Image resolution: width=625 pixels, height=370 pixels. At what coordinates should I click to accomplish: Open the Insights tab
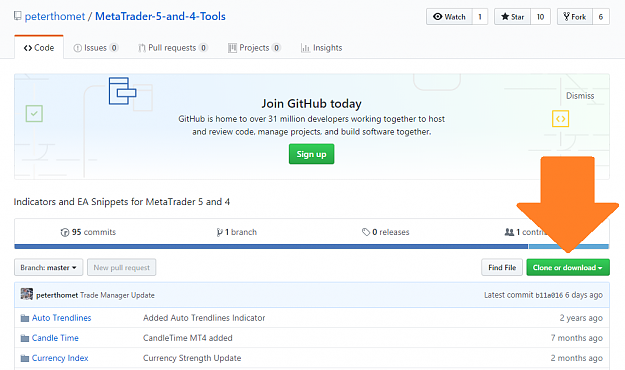pos(321,48)
